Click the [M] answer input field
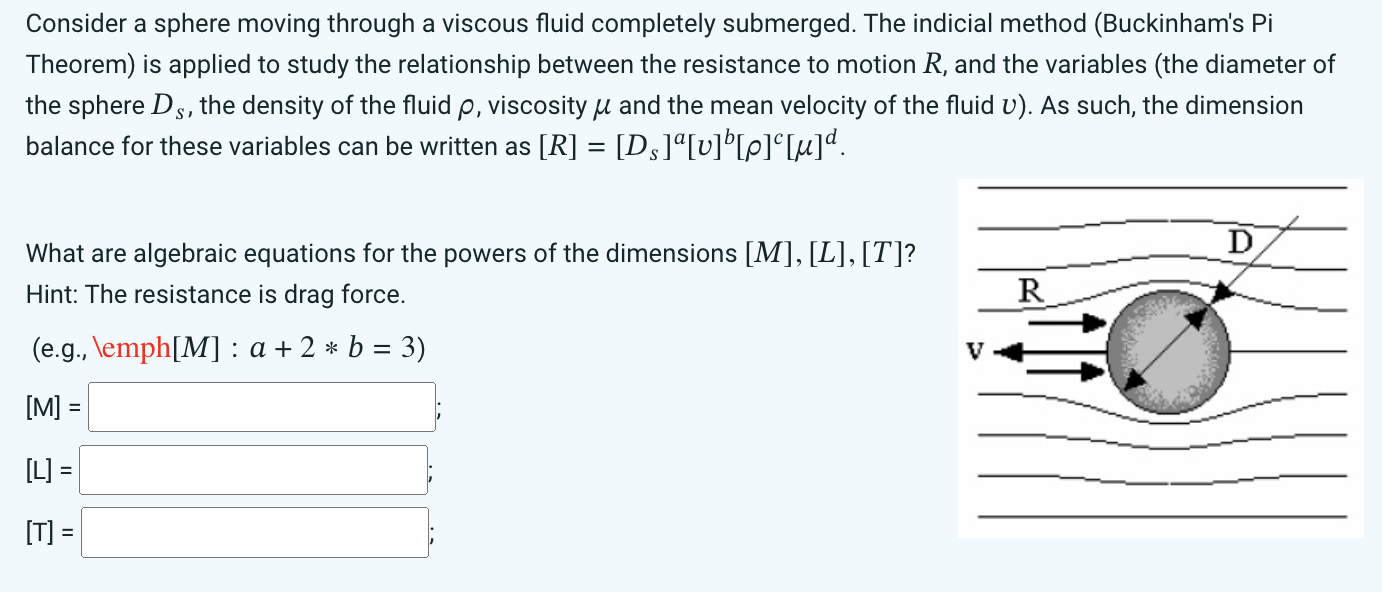Viewport: 1382px width, 592px height. (260, 406)
